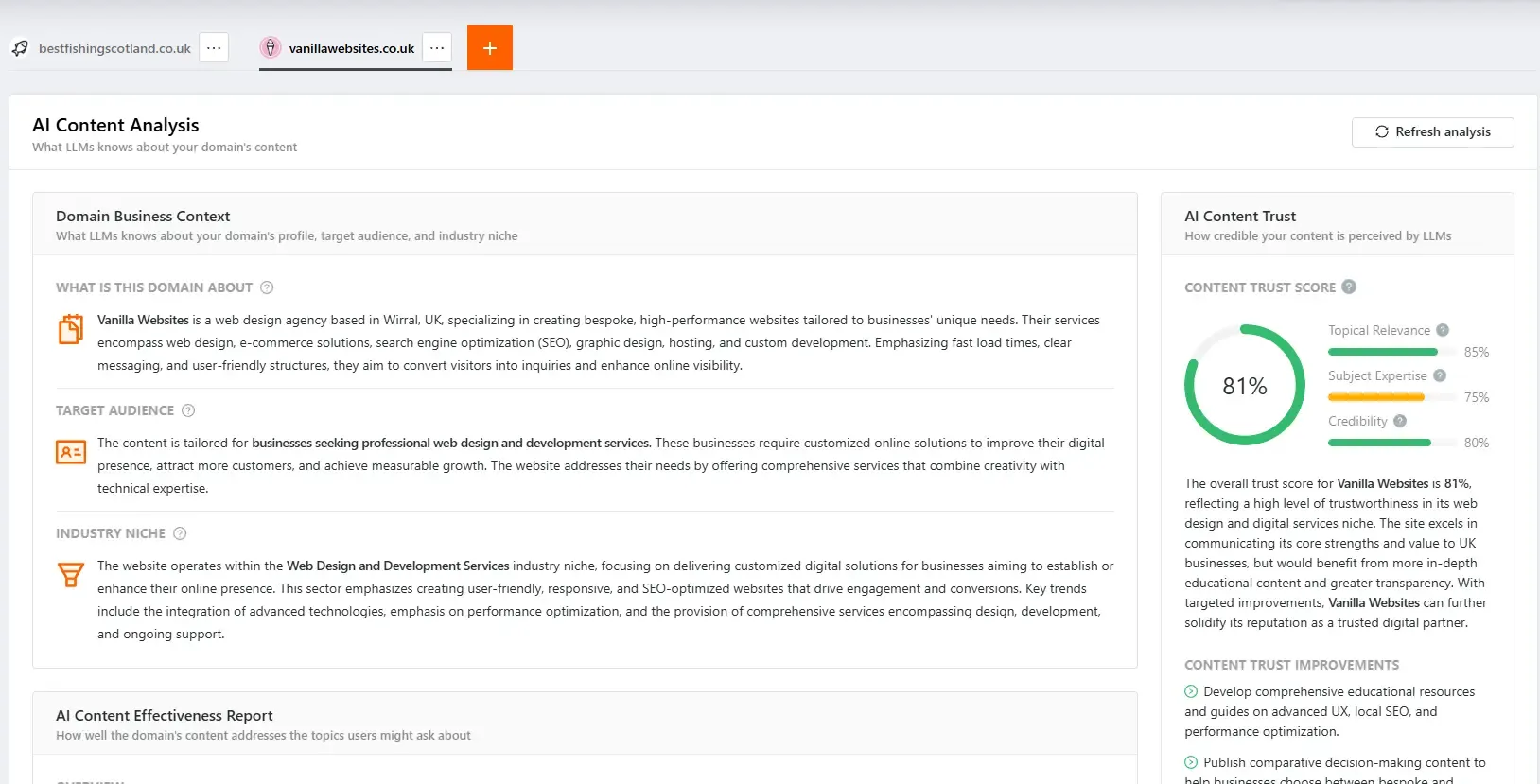Open the CONTENT TRUST SCORE help icon
Viewport: 1540px width, 784px height.
click(1349, 287)
